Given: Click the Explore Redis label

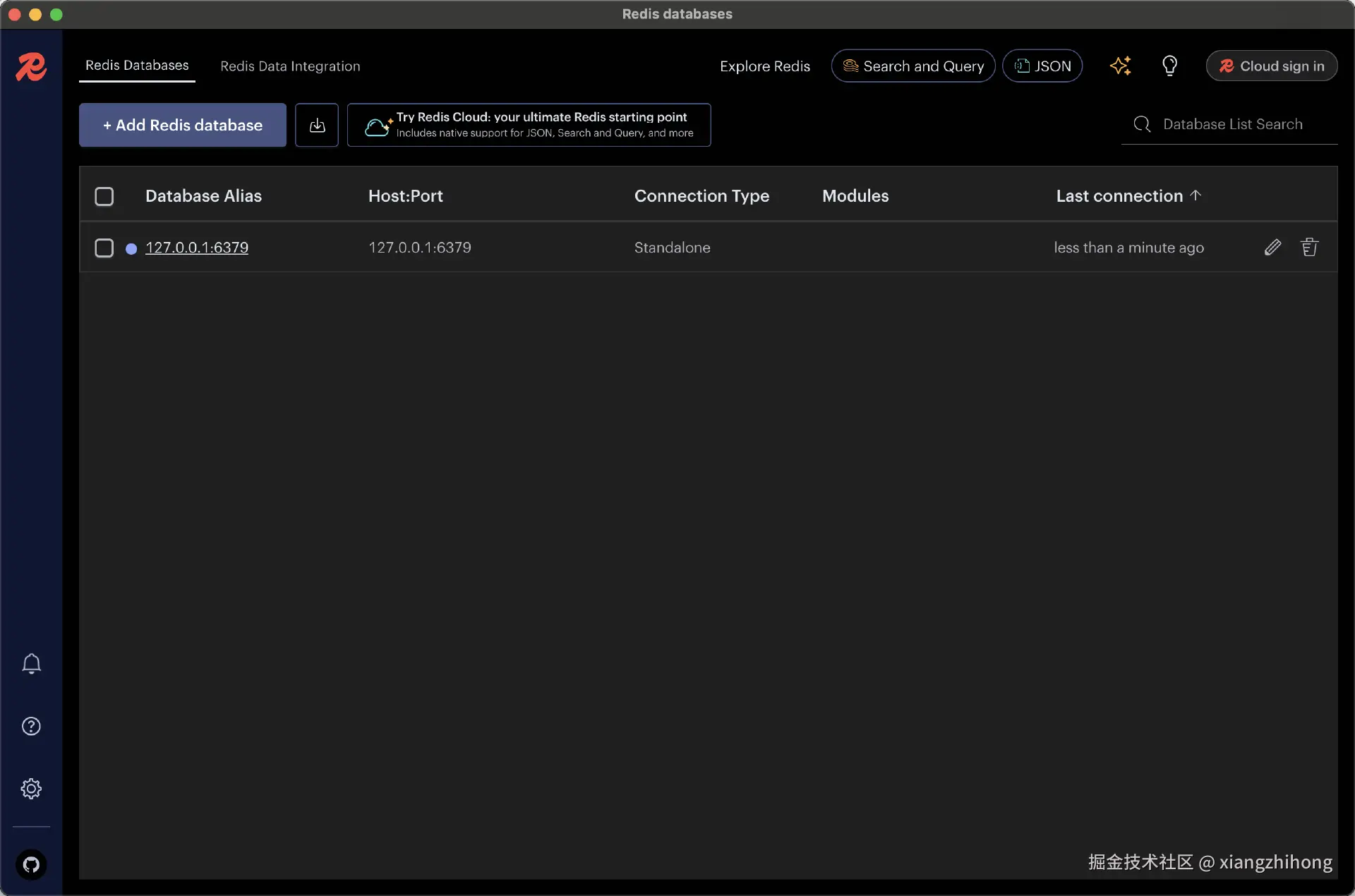Looking at the screenshot, I should [765, 66].
